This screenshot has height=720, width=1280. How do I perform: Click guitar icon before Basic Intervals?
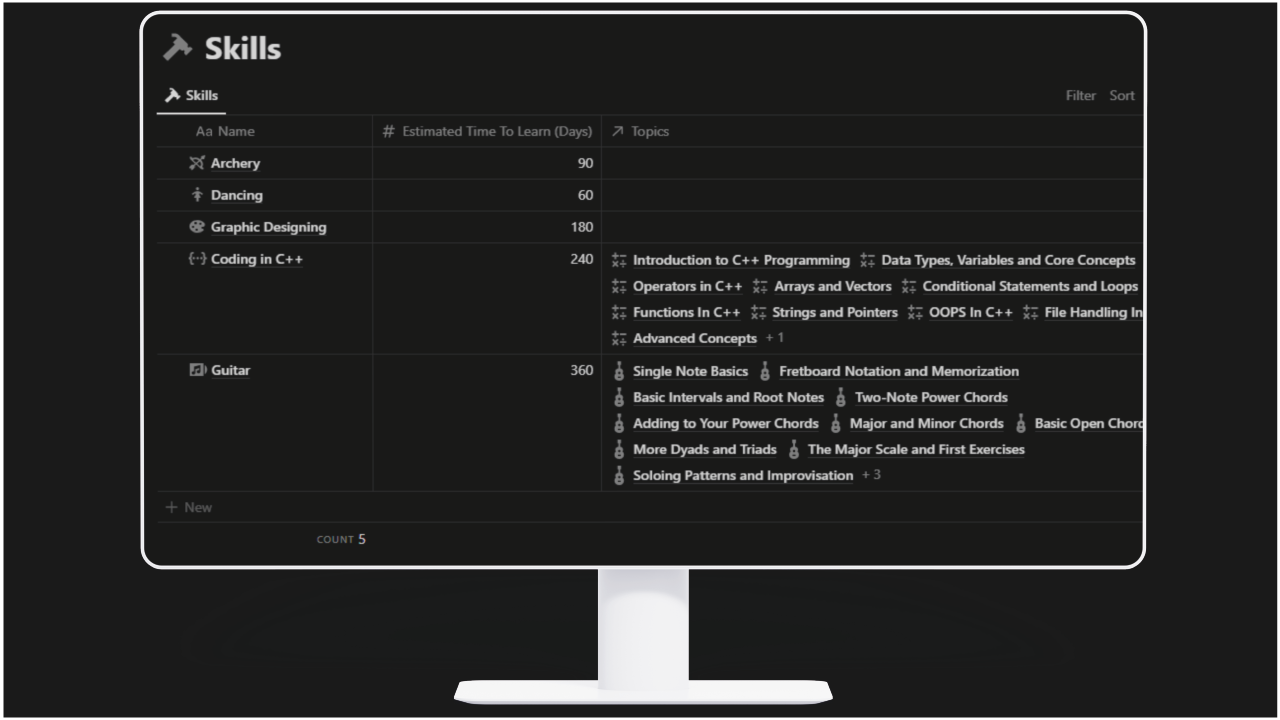point(619,397)
